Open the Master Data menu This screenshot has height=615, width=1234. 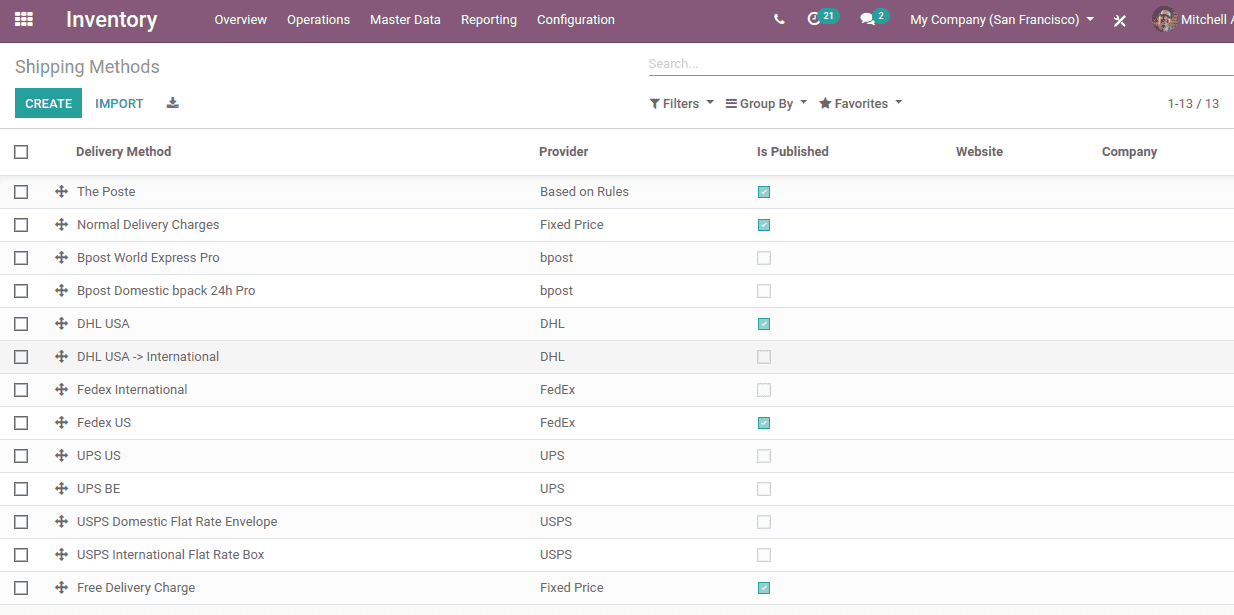[x=405, y=19]
